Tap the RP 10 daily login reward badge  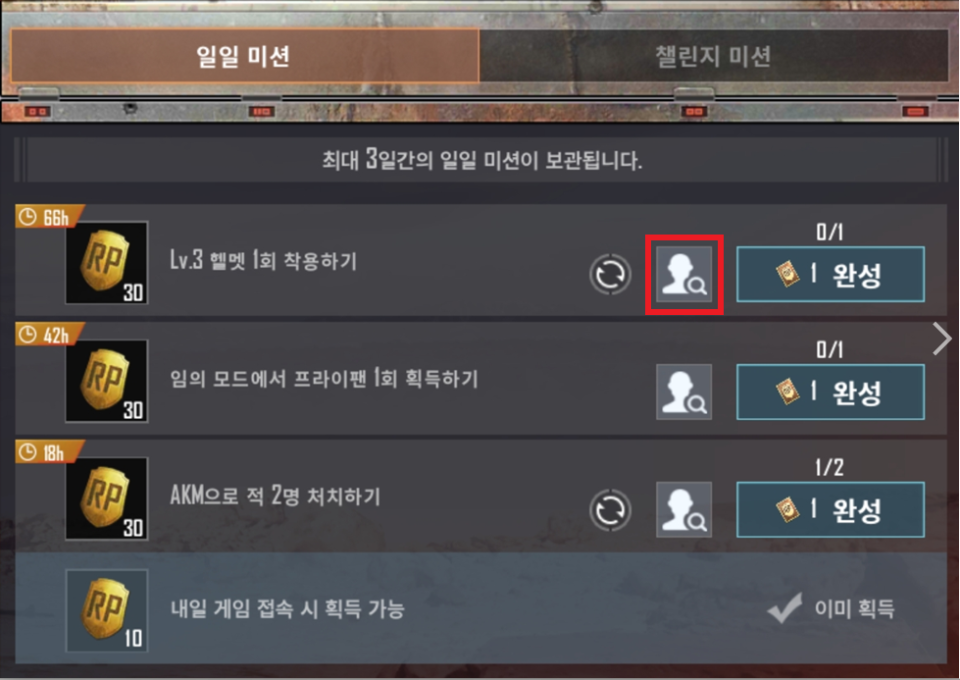coord(107,610)
